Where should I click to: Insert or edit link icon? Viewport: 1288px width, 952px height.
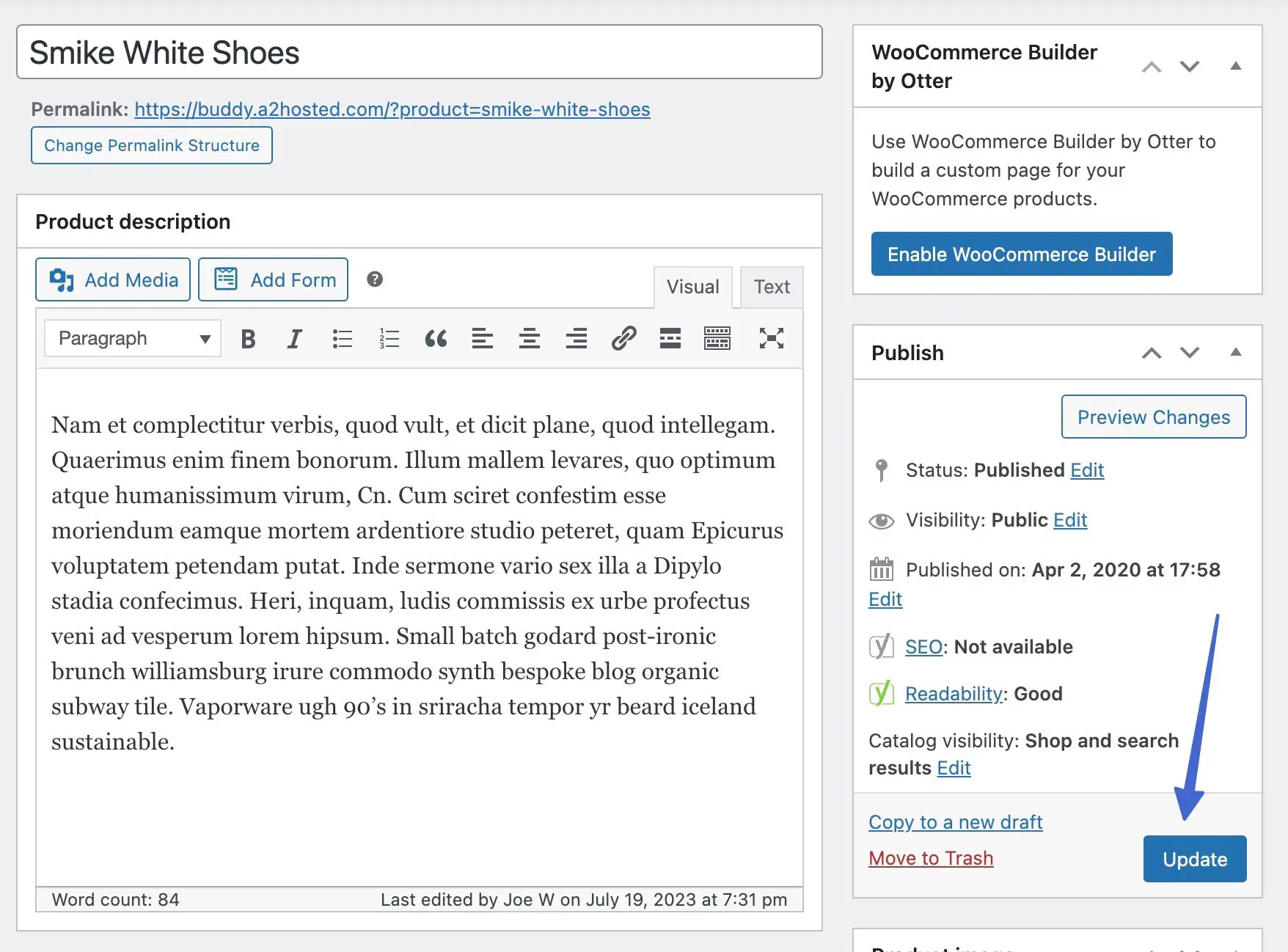623,339
